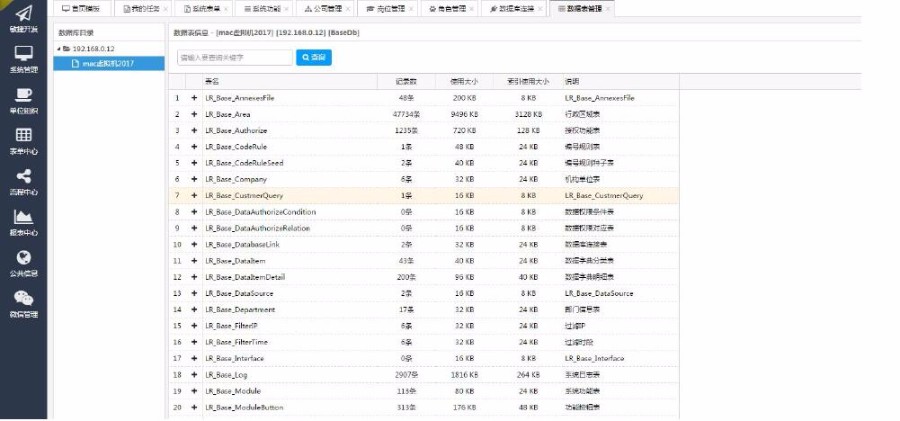Viewport: 900px width, 421px height.
Task: Switch to the 首页模板 tab
Action: point(80,9)
